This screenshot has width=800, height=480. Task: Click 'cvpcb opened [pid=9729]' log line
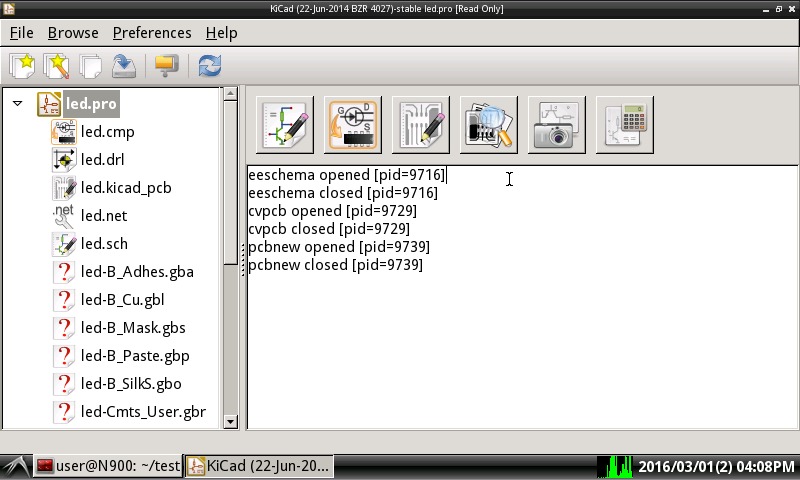point(332,211)
